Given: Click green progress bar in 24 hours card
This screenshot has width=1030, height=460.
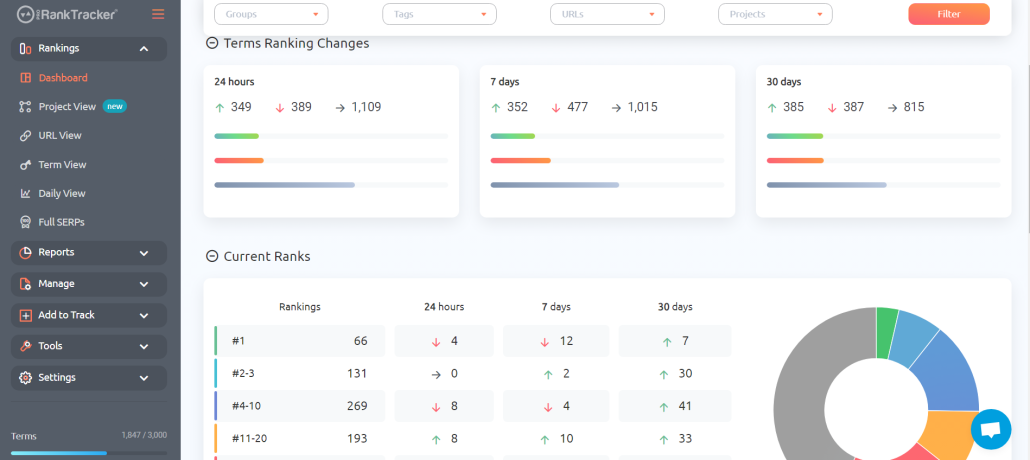Looking at the screenshot, I should (x=236, y=136).
